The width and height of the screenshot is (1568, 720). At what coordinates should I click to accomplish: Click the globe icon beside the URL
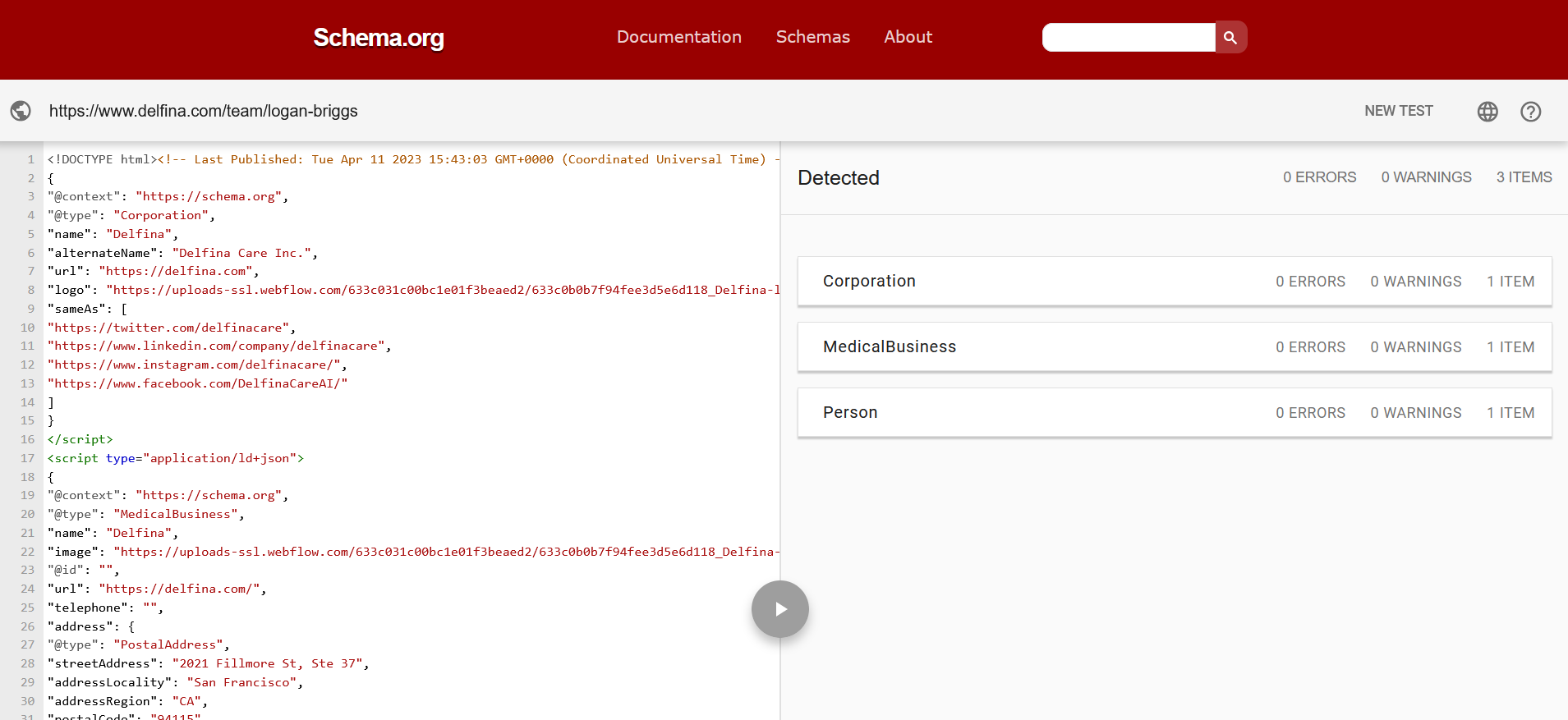coord(21,111)
